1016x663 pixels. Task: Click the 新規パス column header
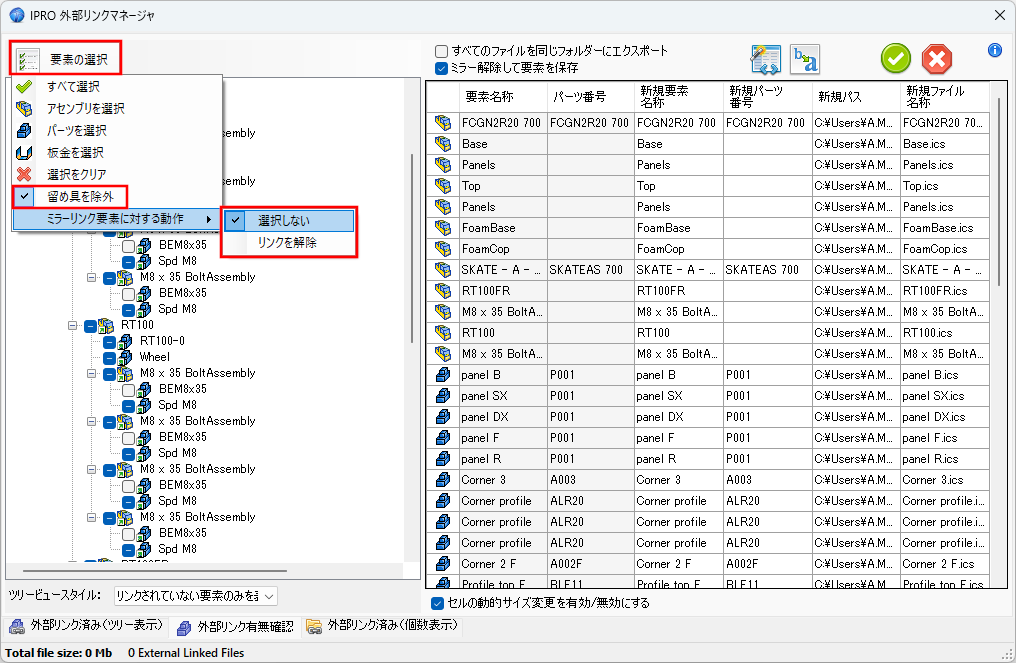point(856,97)
